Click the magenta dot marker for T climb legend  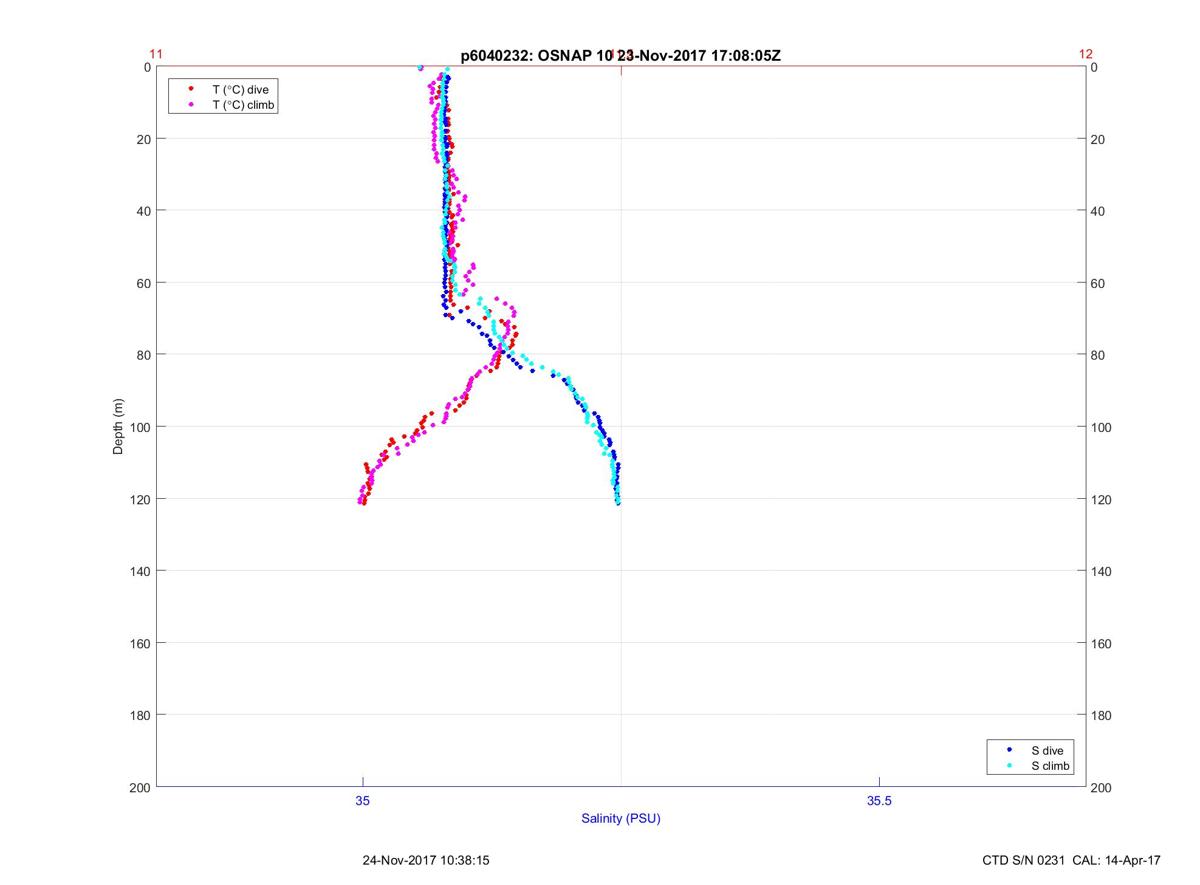coord(190,104)
